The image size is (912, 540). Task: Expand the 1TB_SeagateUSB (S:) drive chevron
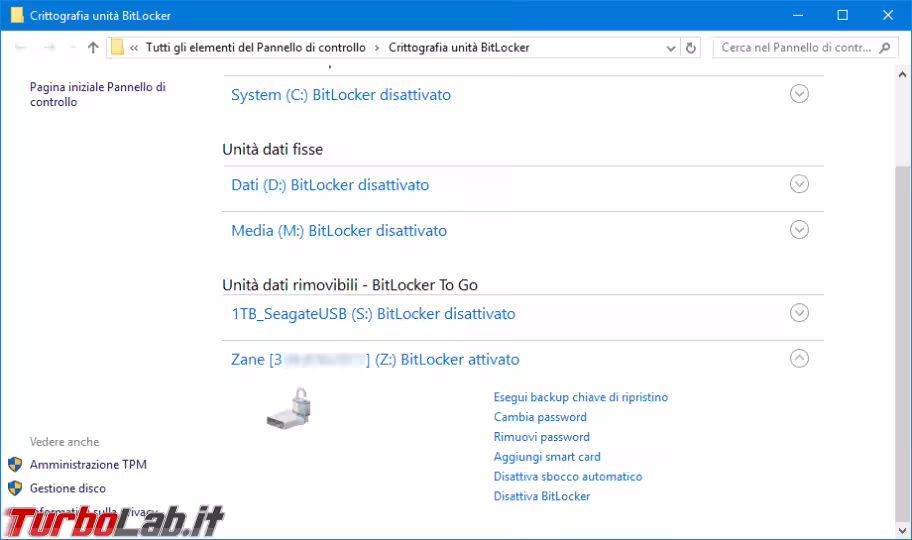[799, 313]
